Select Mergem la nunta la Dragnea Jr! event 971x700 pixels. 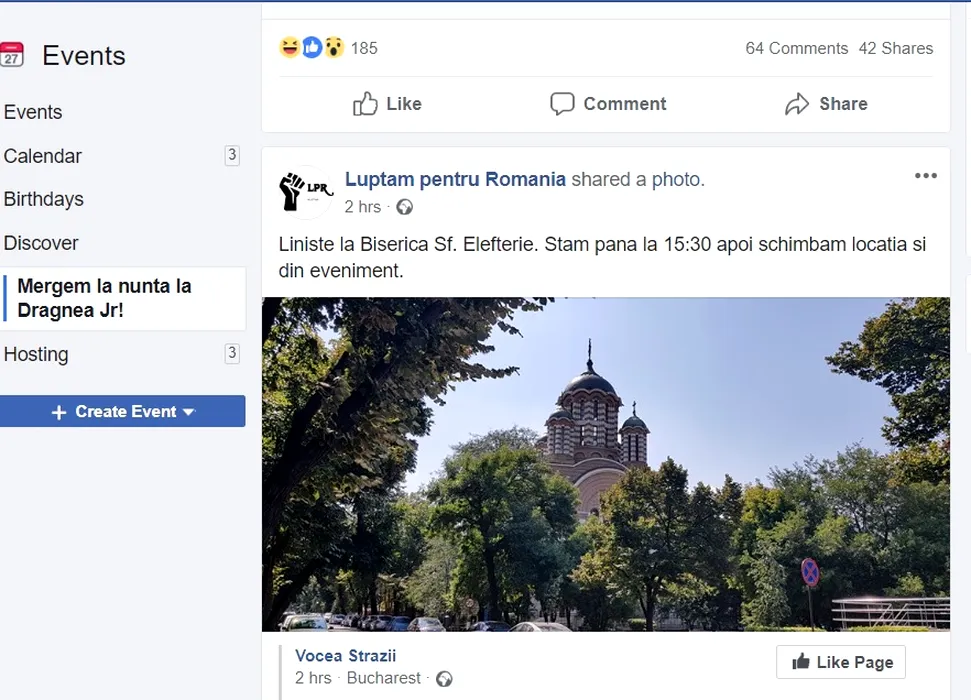(x=105, y=298)
